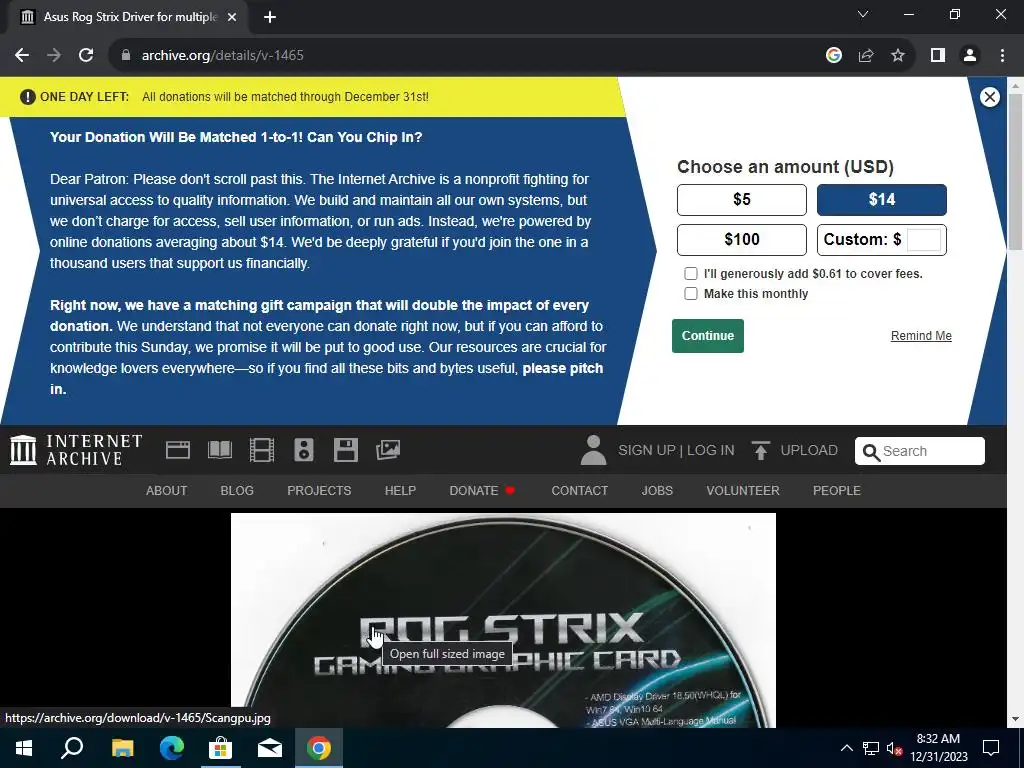The image size is (1024, 768).
Task: Open the Web (Wayback) media icon
Action: tap(178, 450)
